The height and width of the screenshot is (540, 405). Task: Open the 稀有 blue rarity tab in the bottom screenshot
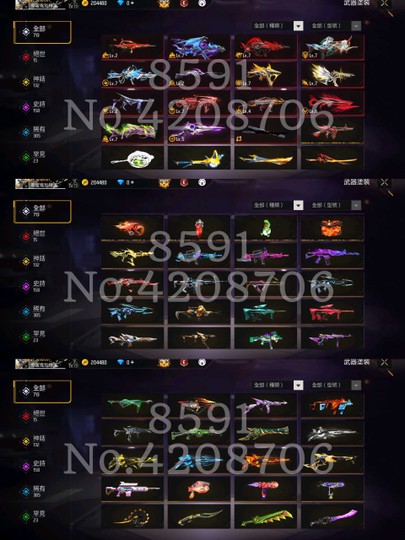pos(34,491)
